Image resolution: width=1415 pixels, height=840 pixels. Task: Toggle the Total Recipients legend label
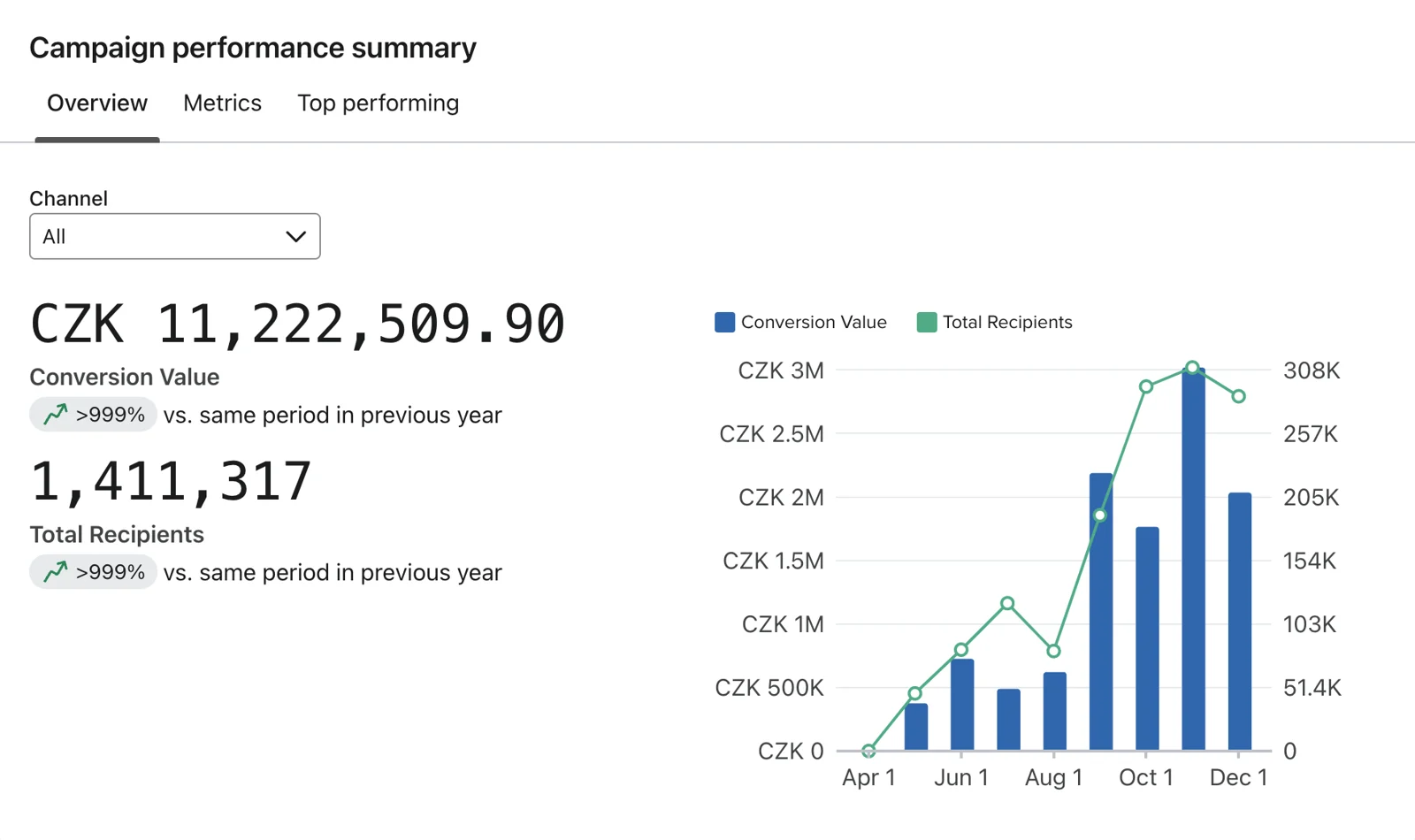[x=1007, y=322]
